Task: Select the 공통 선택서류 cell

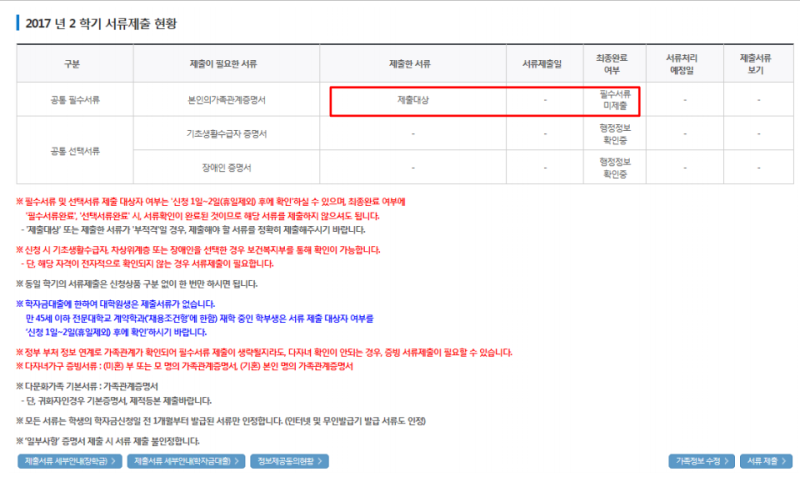Action: tap(75, 151)
